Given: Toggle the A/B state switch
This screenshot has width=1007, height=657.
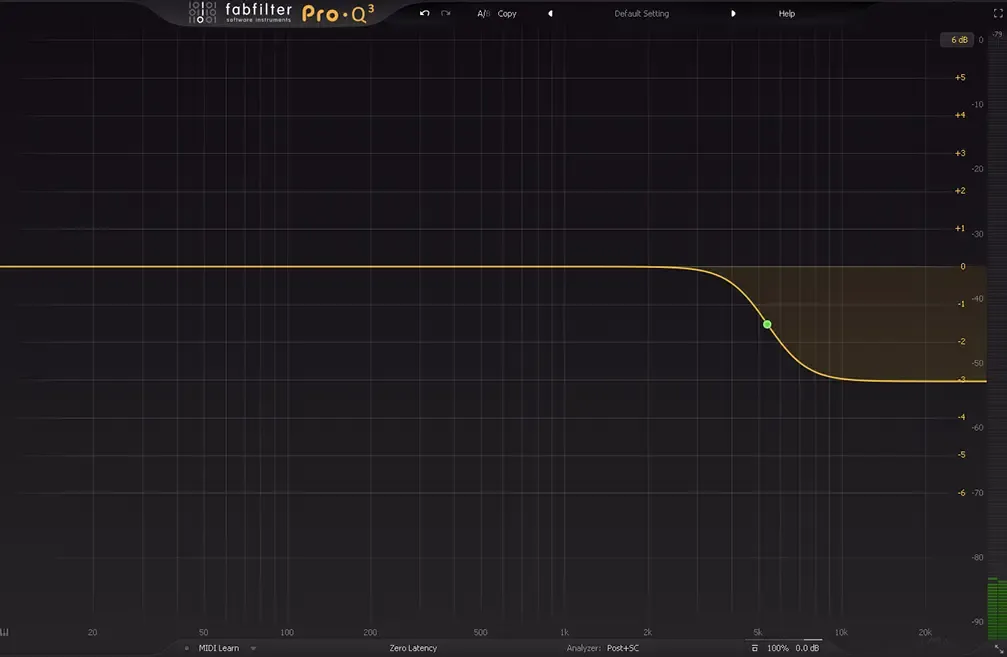Looking at the screenshot, I should click(x=483, y=13).
